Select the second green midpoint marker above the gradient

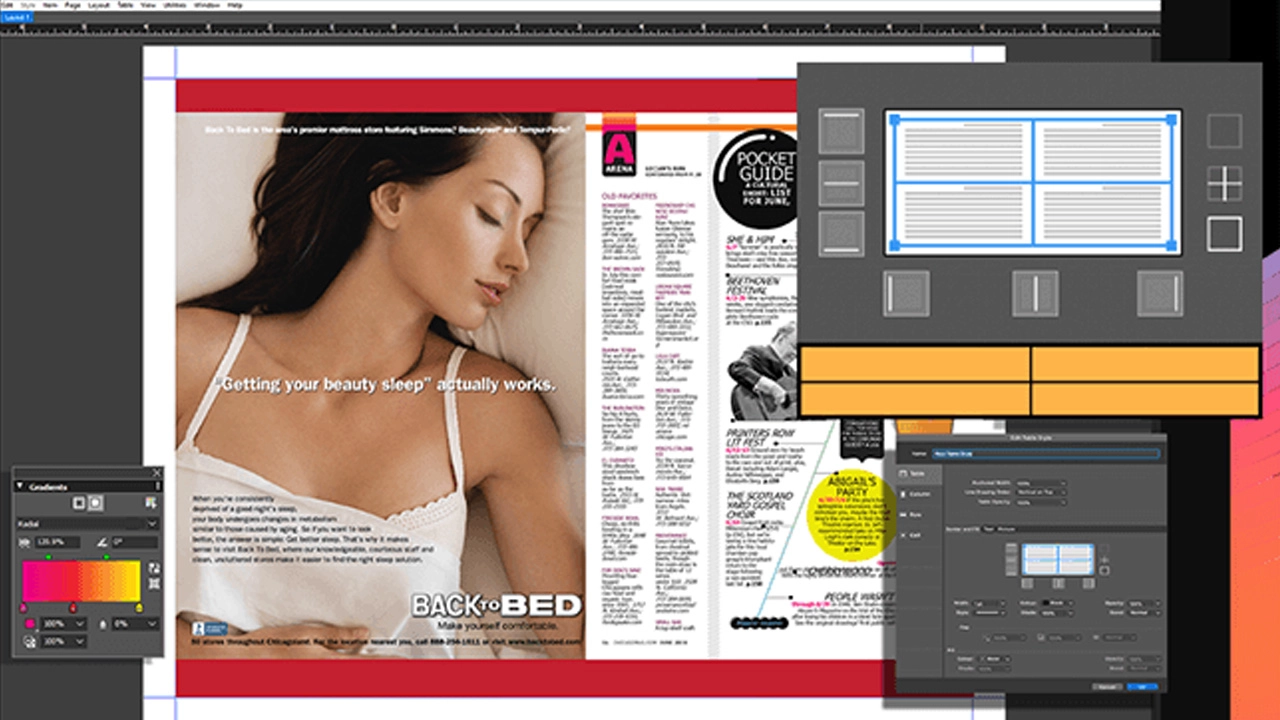coord(106,557)
